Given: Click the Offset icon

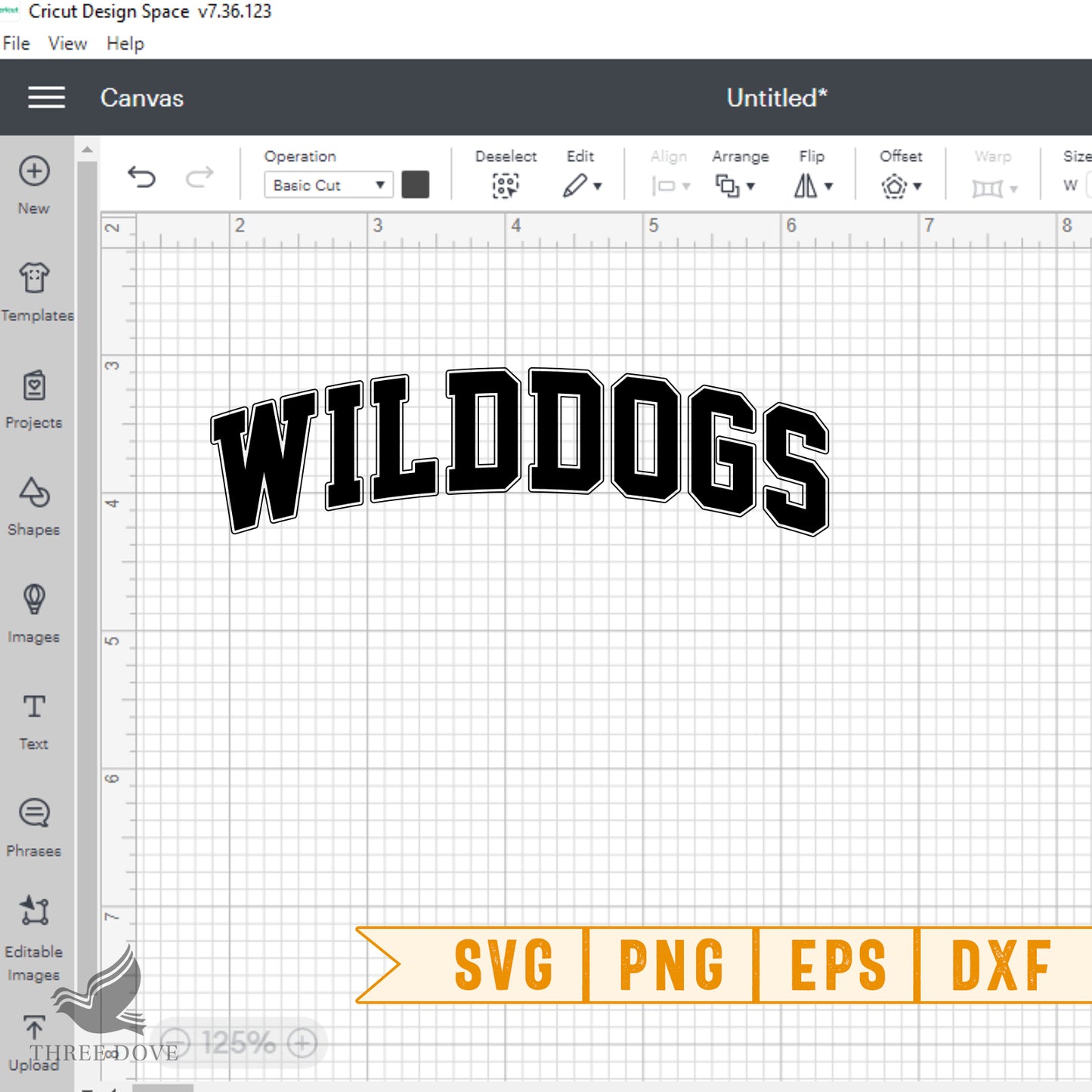Looking at the screenshot, I should tap(894, 185).
